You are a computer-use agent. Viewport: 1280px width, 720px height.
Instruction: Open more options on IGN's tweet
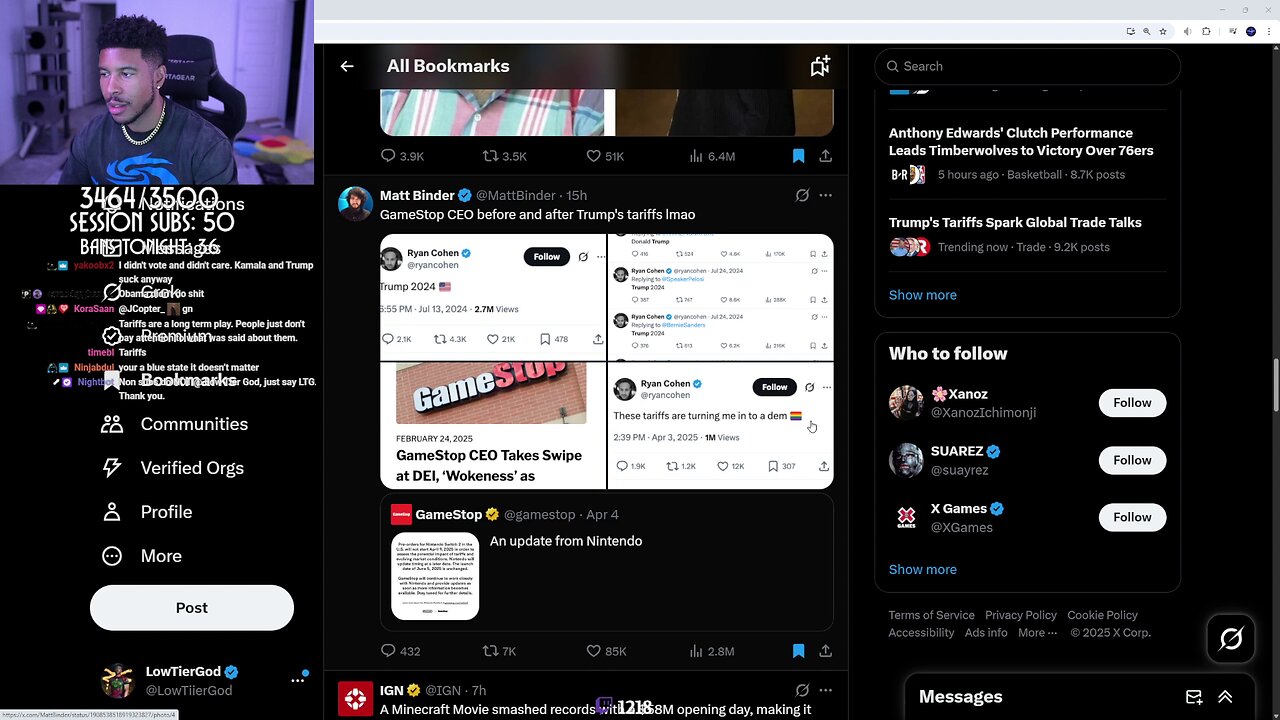pyautogui.click(x=825, y=690)
